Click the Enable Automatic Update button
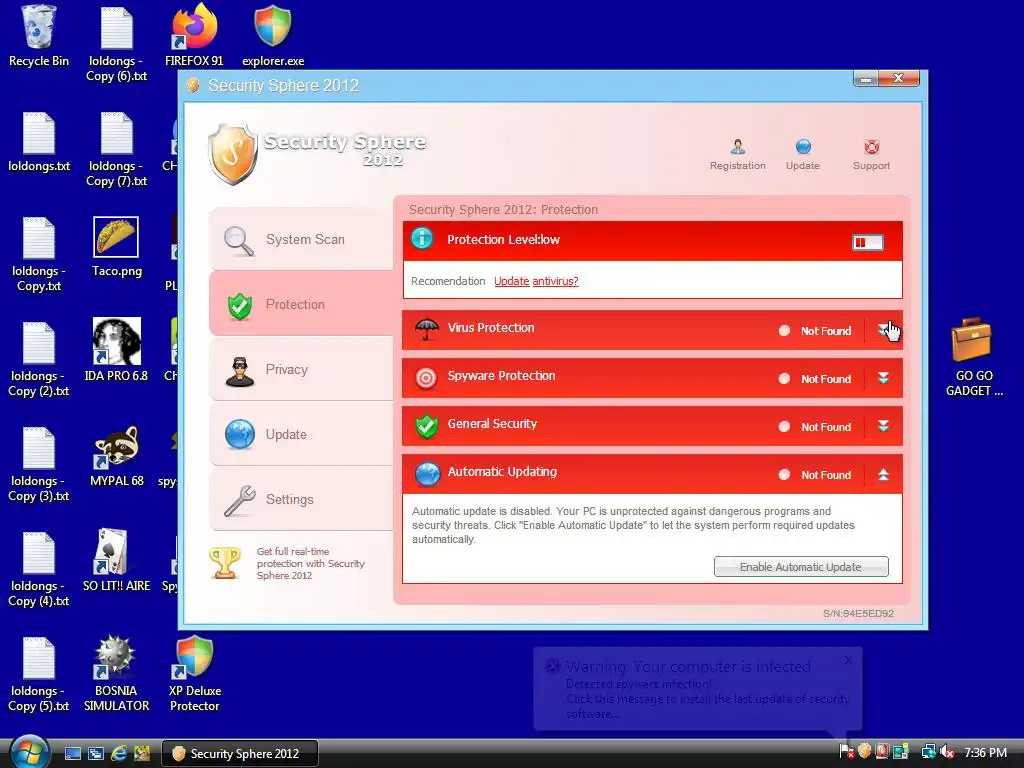 (801, 567)
